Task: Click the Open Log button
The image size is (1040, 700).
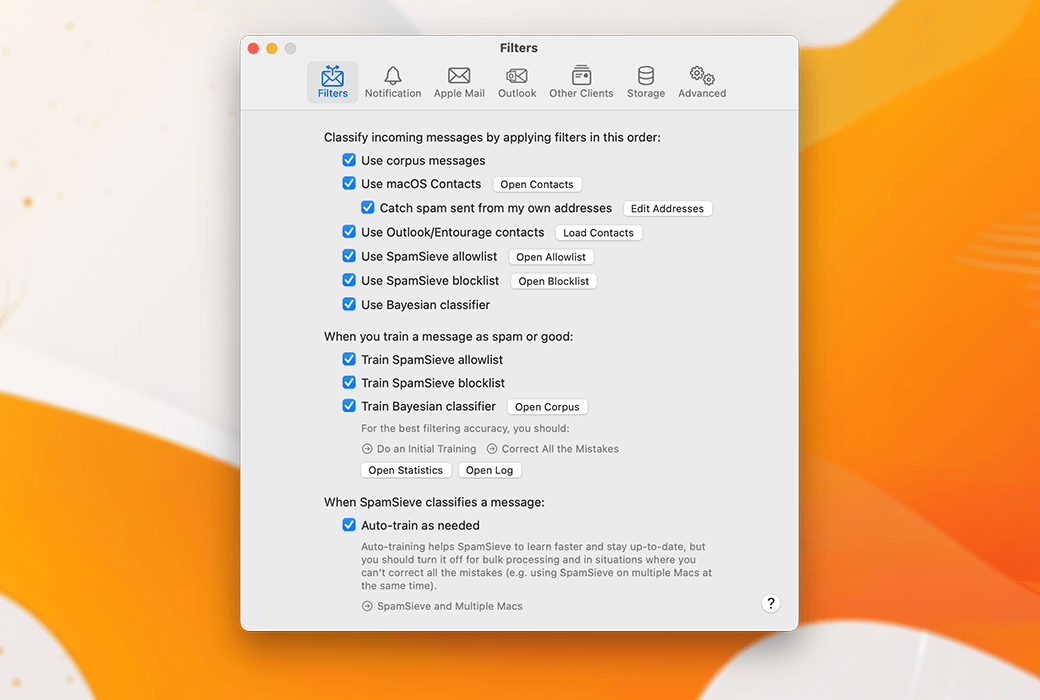Action: click(x=489, y=470)
